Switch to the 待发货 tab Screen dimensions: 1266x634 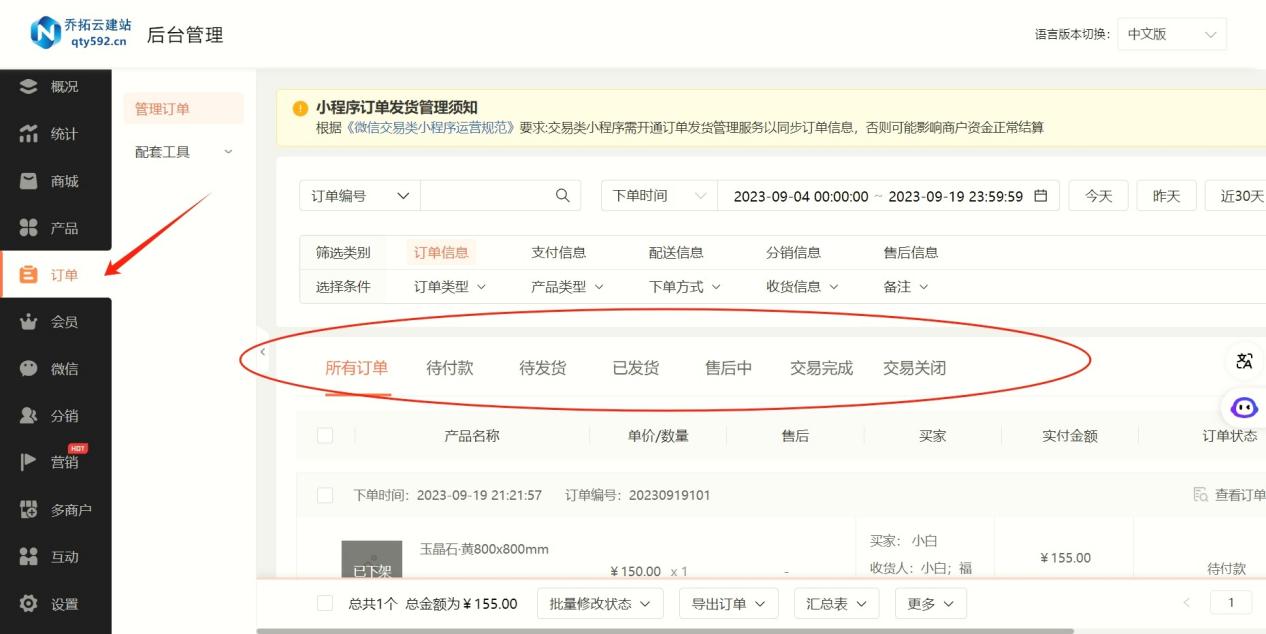(x=542, y=368)
